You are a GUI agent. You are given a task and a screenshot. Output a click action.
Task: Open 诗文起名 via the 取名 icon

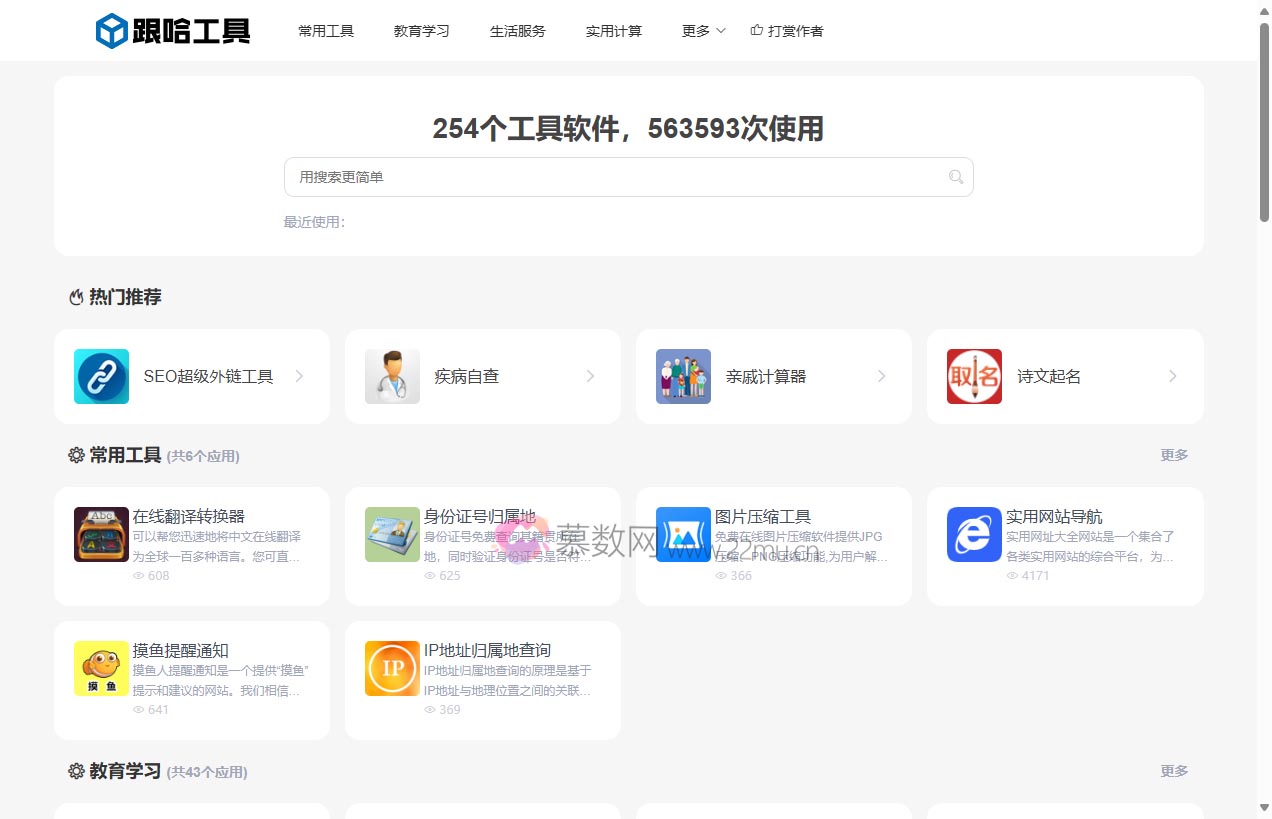[x=974, y=377]
